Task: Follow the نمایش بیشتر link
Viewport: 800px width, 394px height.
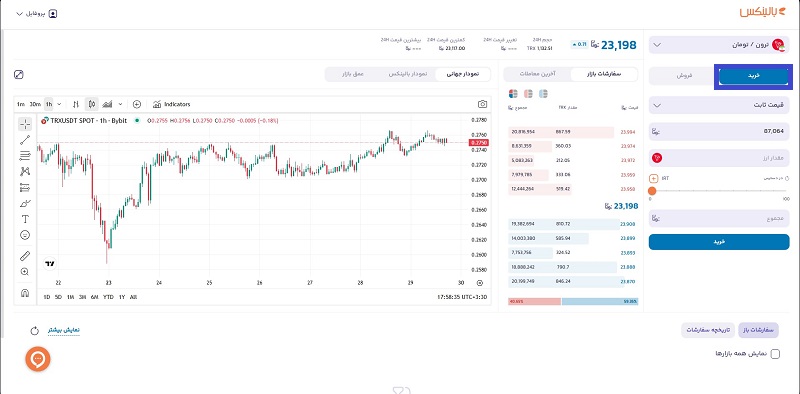Action: point(64,330)
